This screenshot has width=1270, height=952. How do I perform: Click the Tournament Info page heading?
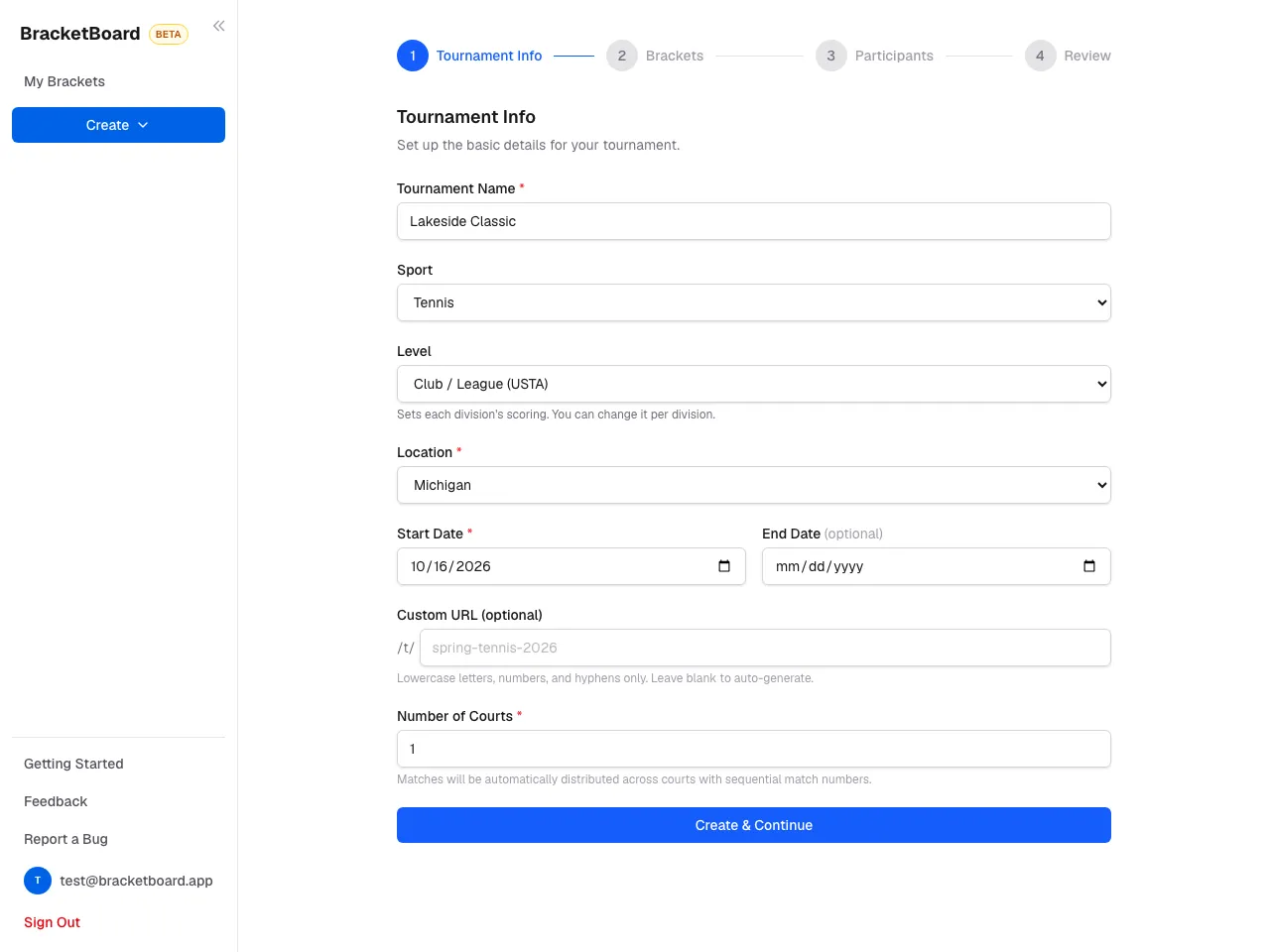(466, 117)
